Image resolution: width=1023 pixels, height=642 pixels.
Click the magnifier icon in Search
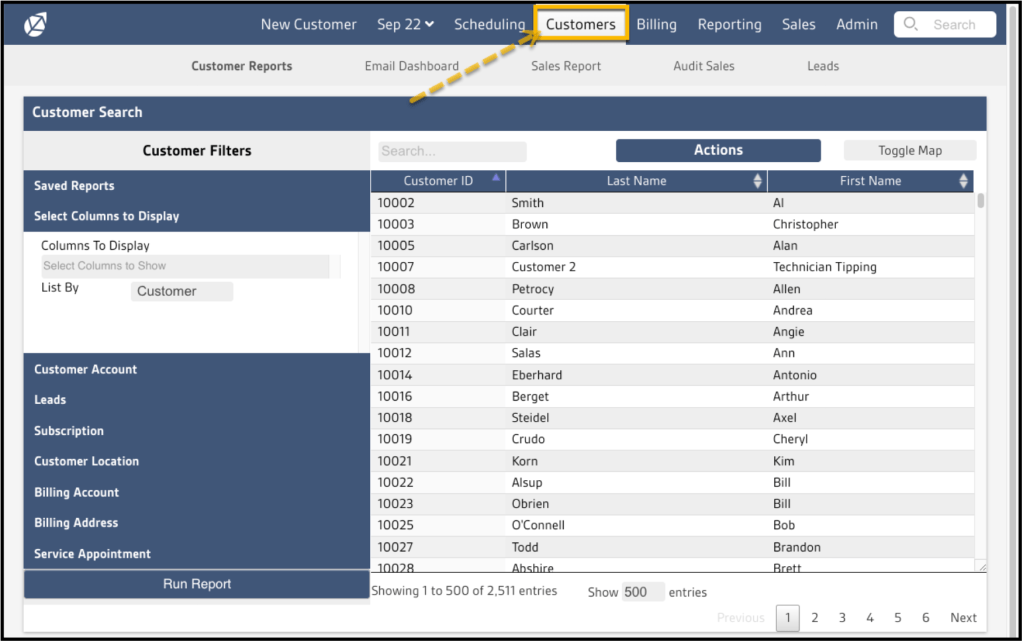coord(911,24)
